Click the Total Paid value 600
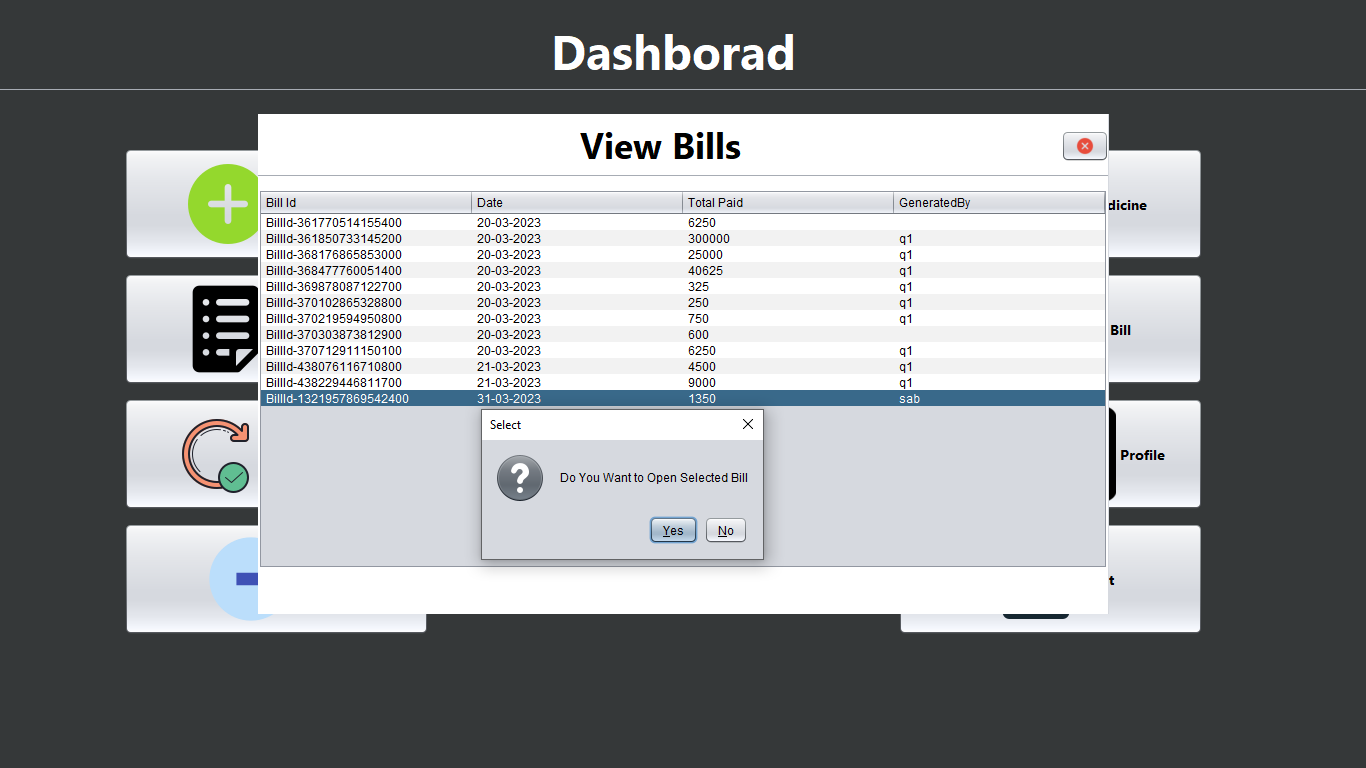This screenshot has width=1366, height=768. tap(698, 334)
